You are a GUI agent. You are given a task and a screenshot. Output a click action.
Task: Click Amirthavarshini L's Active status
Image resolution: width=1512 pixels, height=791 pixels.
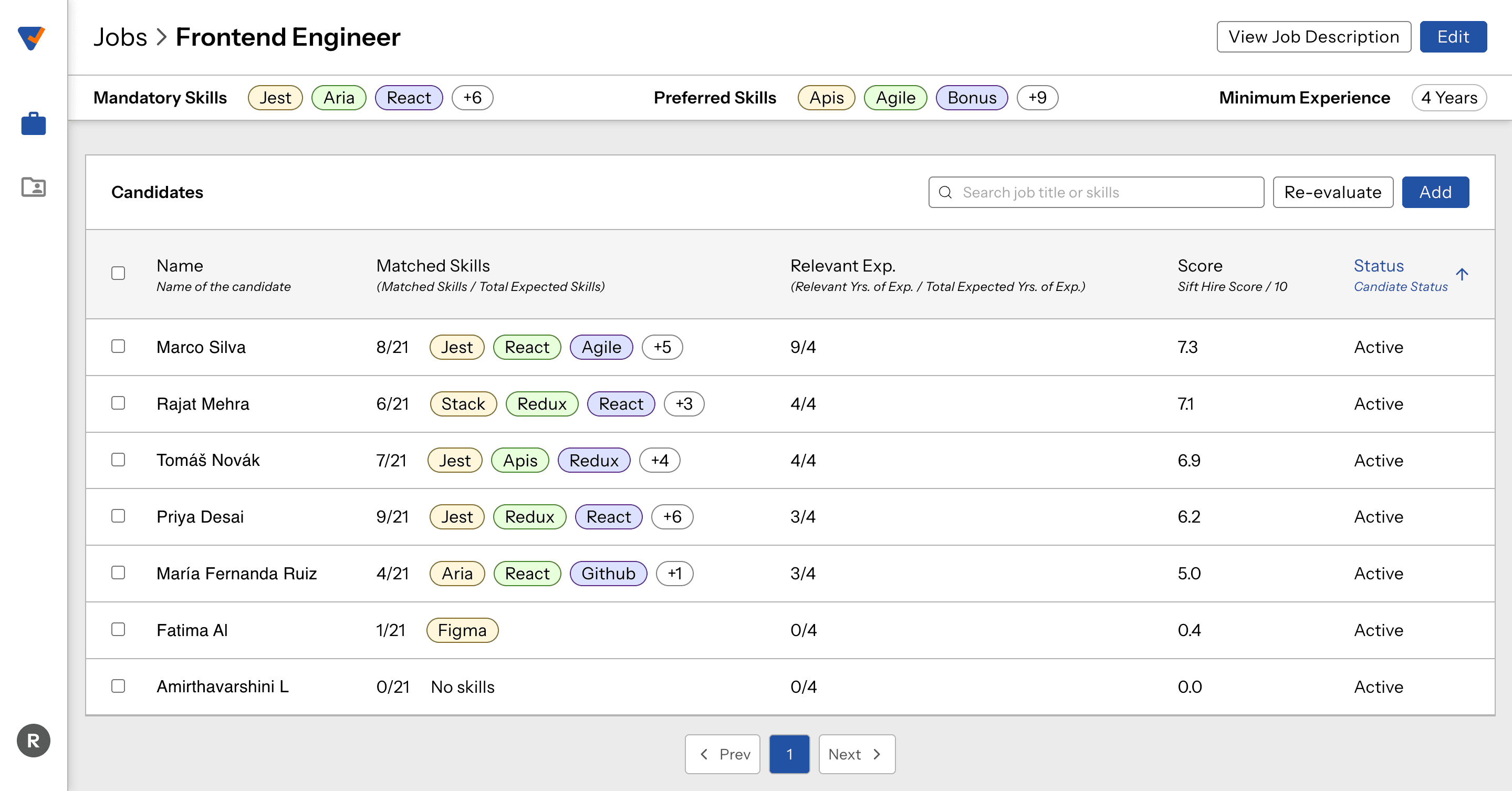(x=1379, y=686)
